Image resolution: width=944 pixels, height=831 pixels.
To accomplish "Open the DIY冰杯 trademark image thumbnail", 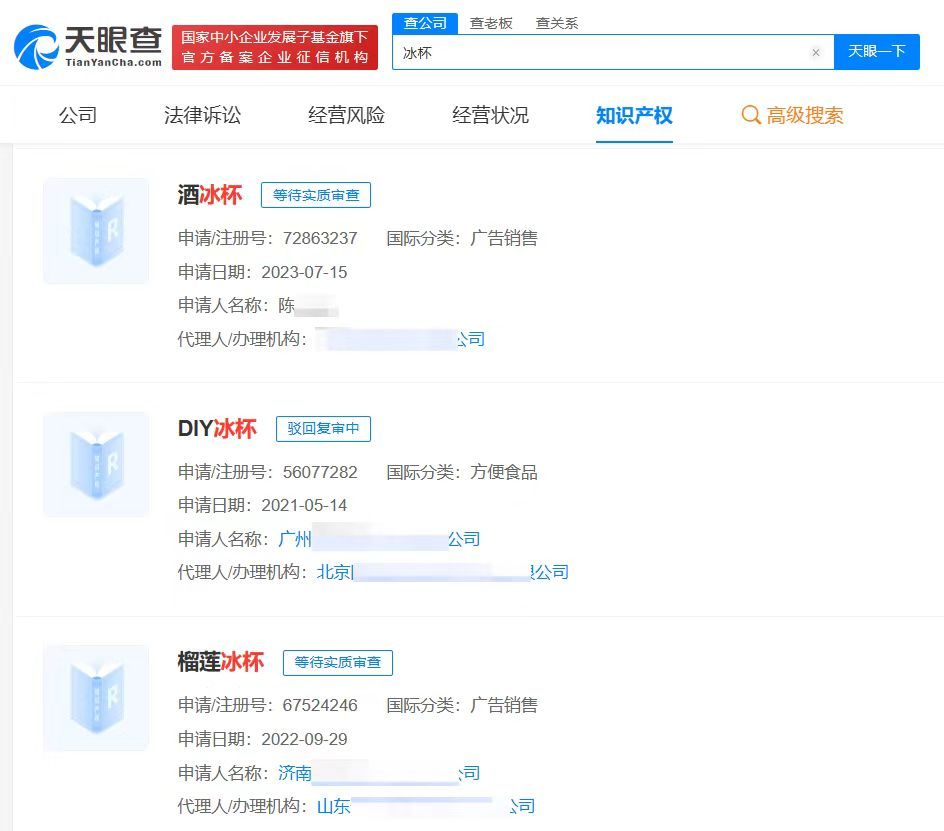I will (x=95, y=463).
